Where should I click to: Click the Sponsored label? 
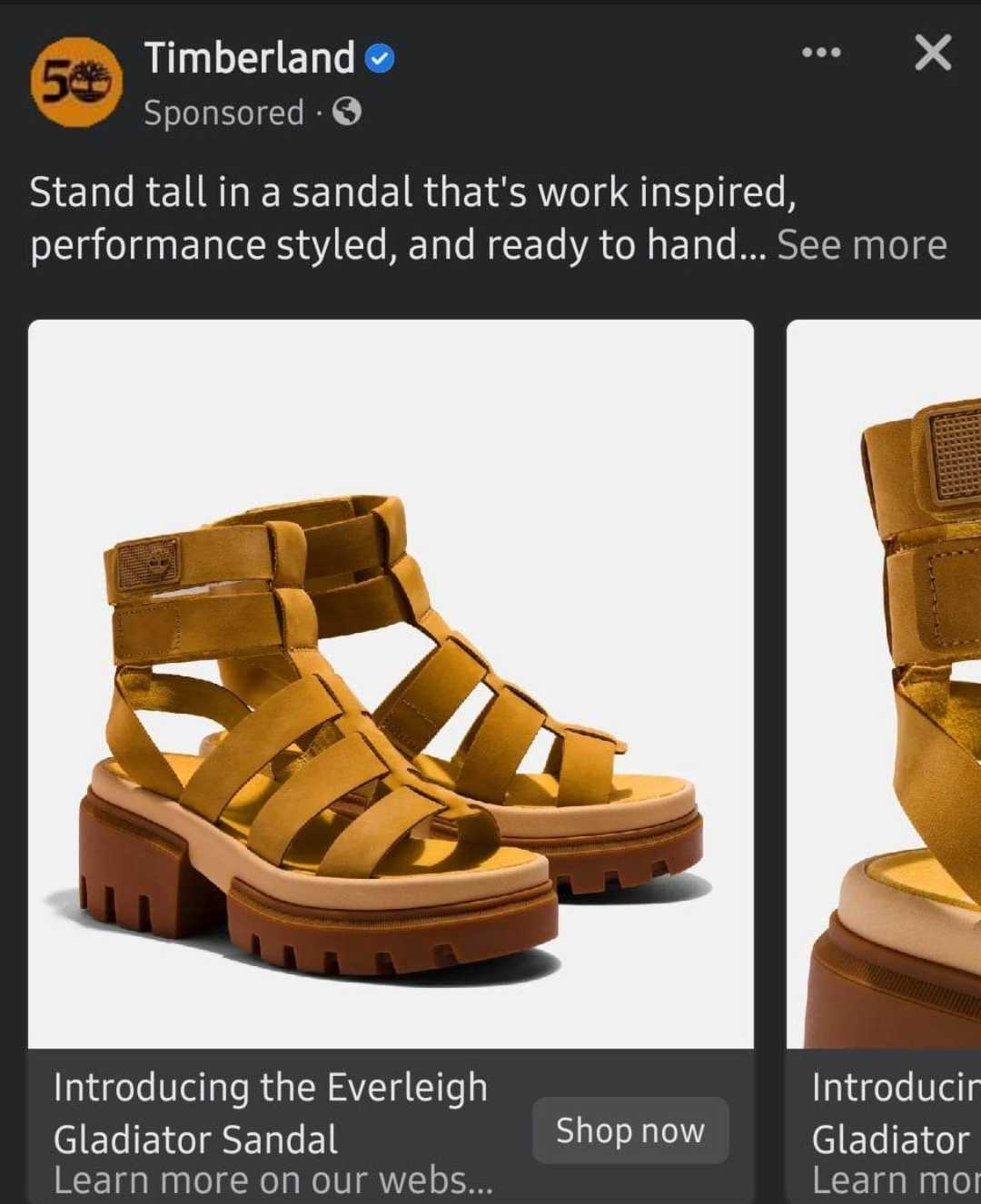tap(223, 113)
